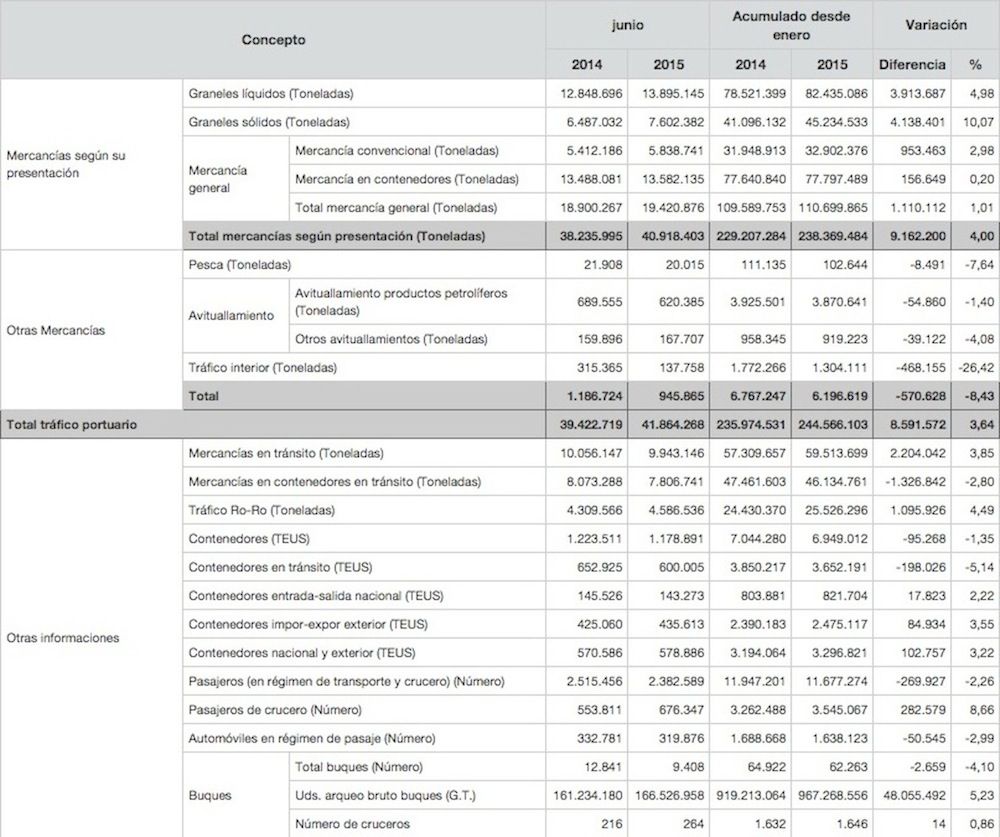The image size is (1000, 837).
Task: Click the Diferencia column subheader
Action: point(911,64)
